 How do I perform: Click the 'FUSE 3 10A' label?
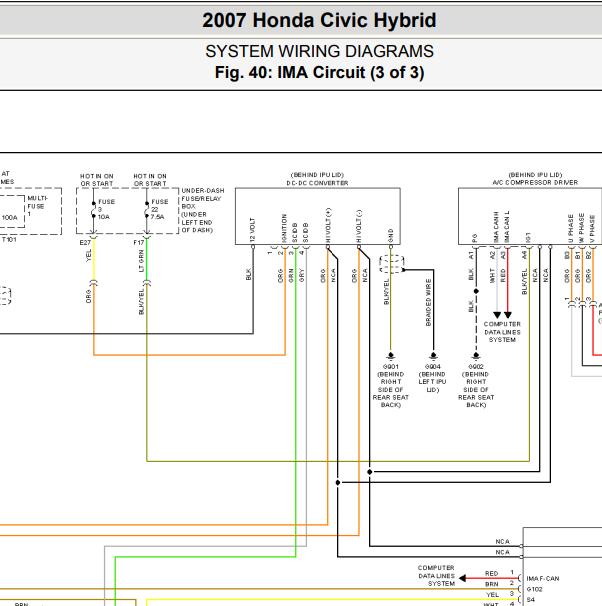click(106, 209)
